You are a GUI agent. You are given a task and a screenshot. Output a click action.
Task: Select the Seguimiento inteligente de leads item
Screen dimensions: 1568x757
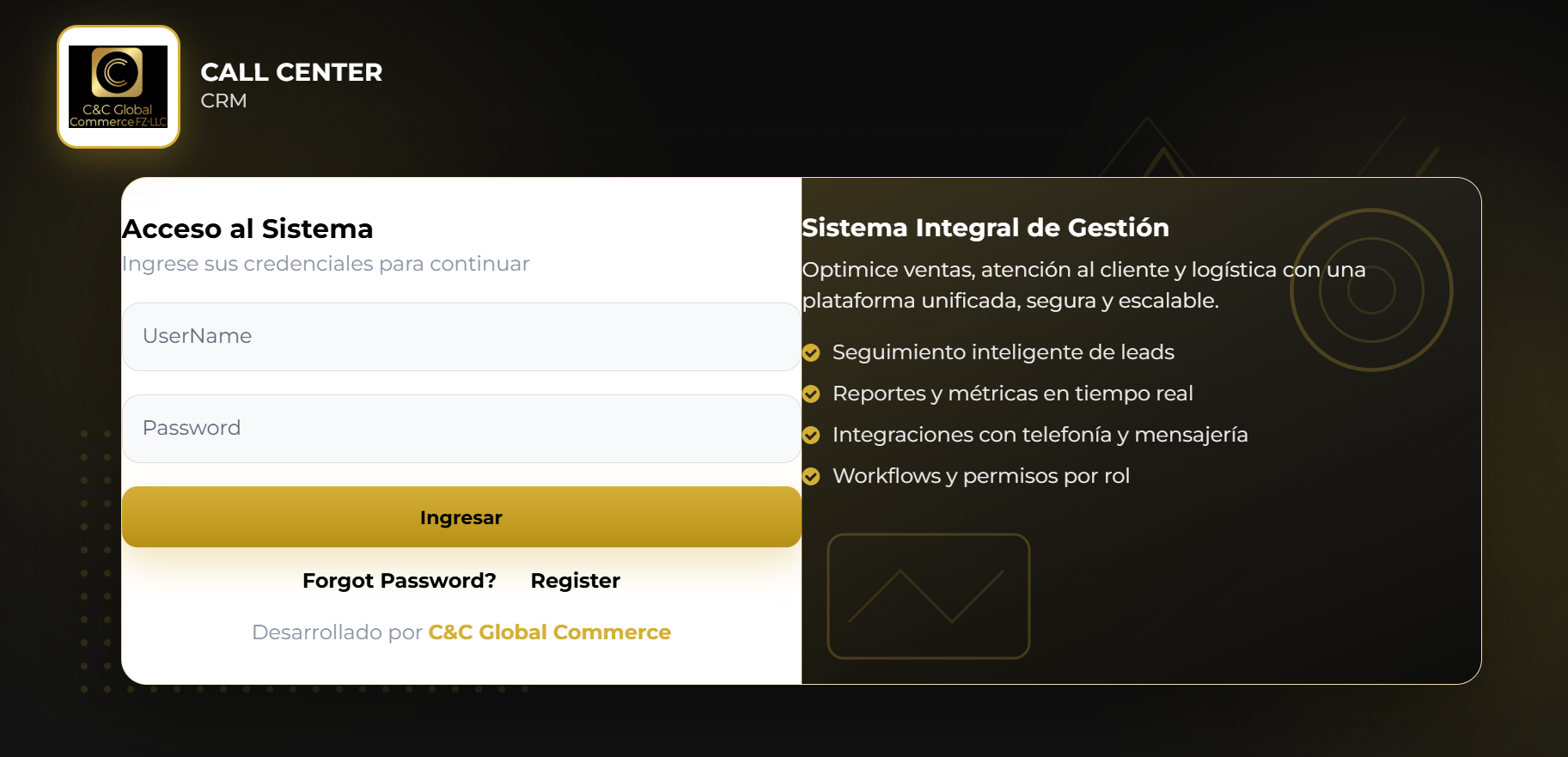[x=1003, y=351]
